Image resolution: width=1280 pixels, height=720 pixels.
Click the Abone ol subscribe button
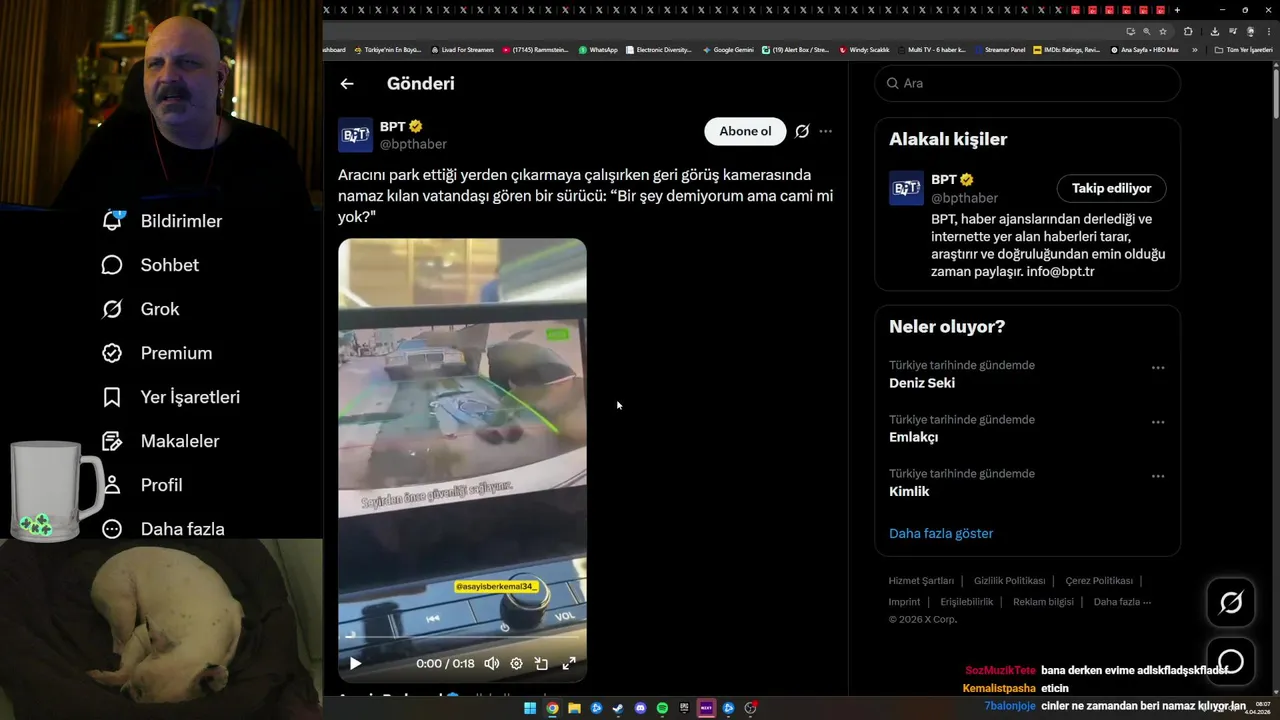click(745, 131)
